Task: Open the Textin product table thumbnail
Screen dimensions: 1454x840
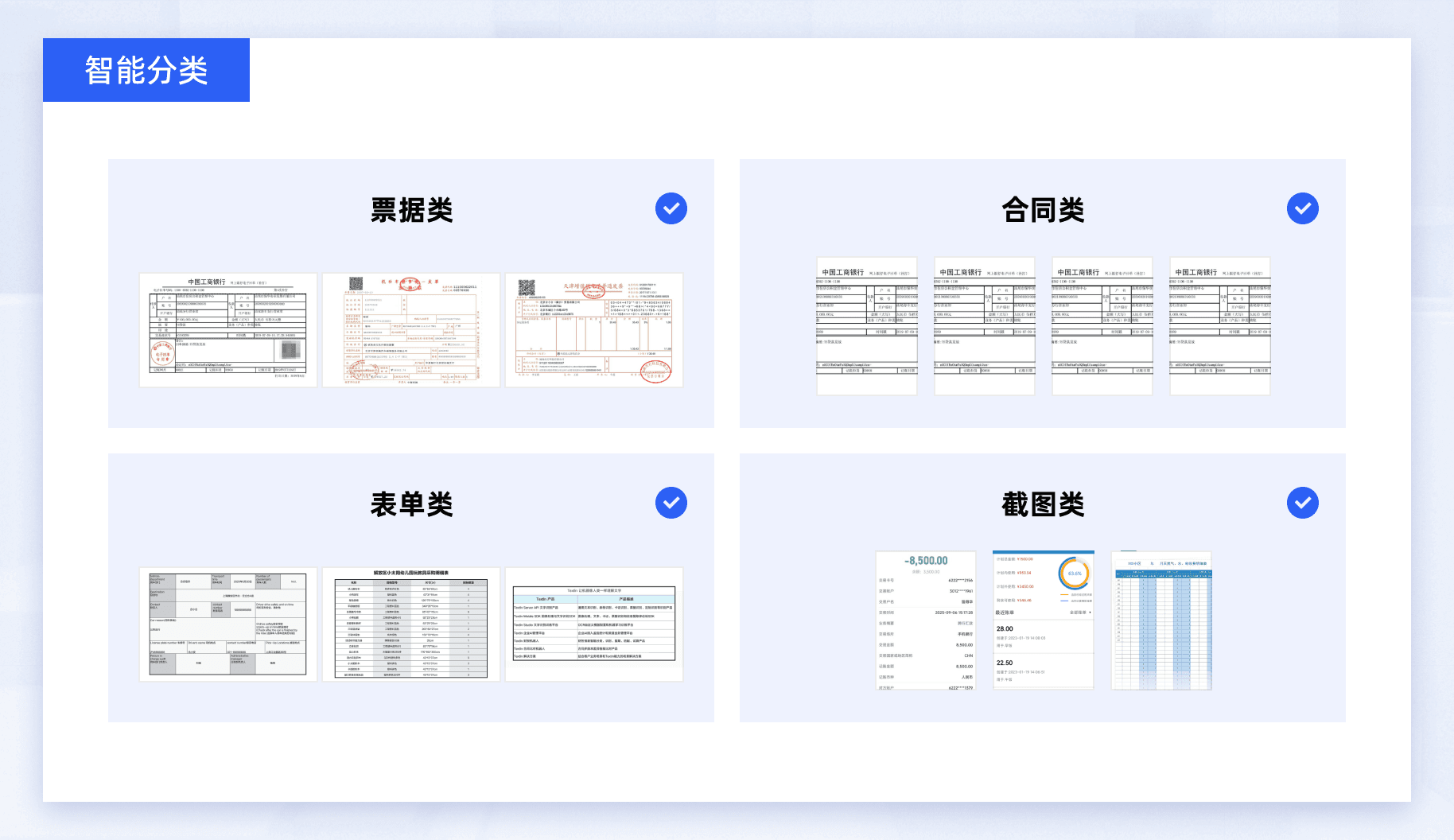Action: click(x=594, y=624)
